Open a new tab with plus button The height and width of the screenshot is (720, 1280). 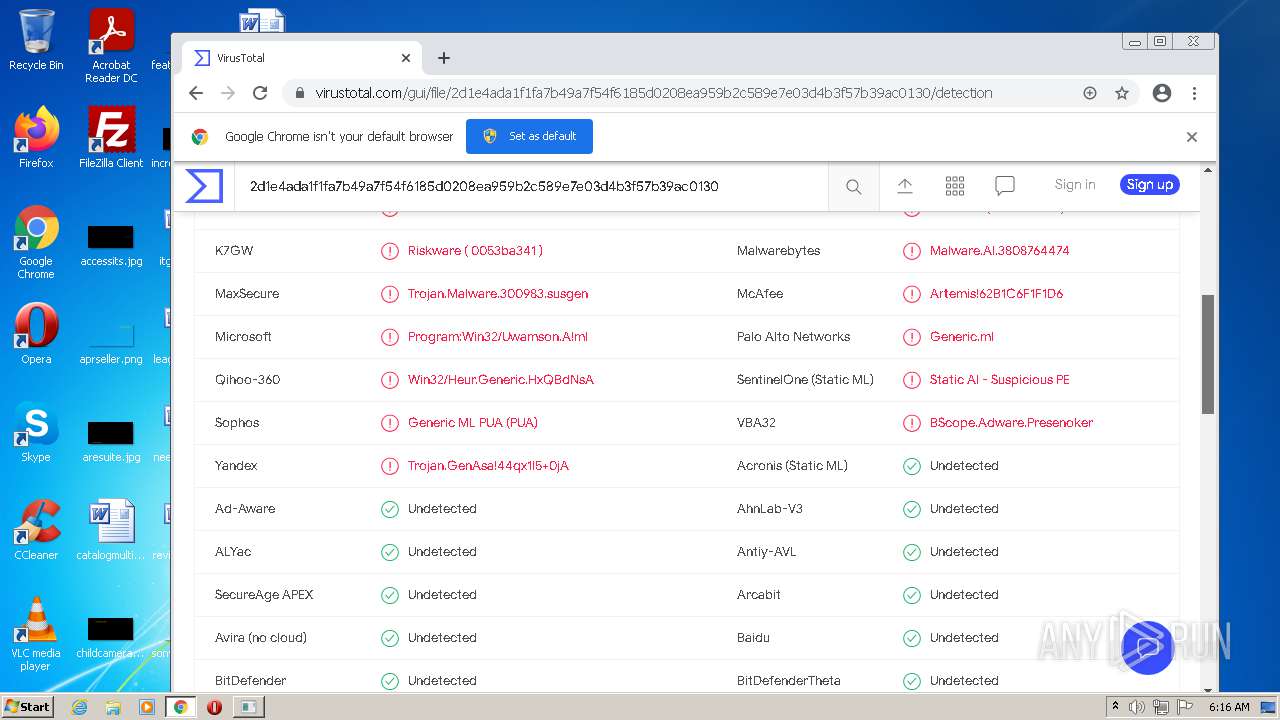pyautogui.click(x=444, y=58)
